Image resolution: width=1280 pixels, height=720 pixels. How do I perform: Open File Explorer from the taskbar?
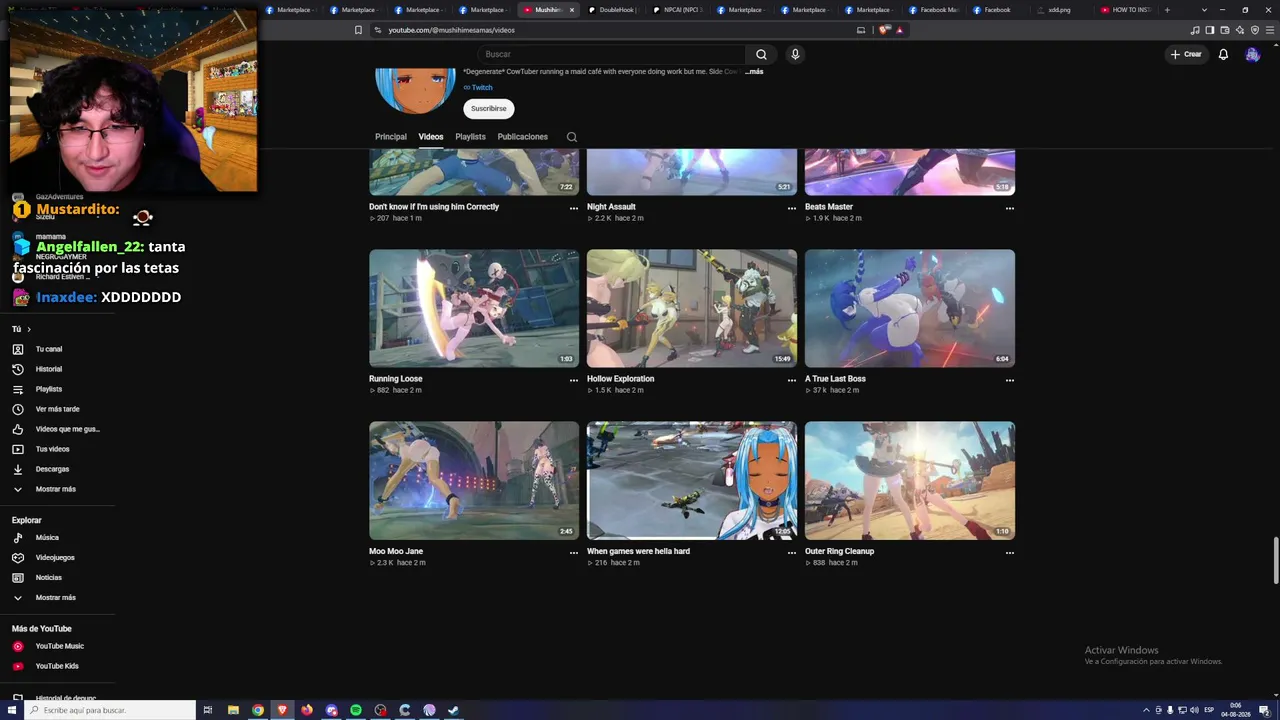pyautogui.click(x=233, y=710)
